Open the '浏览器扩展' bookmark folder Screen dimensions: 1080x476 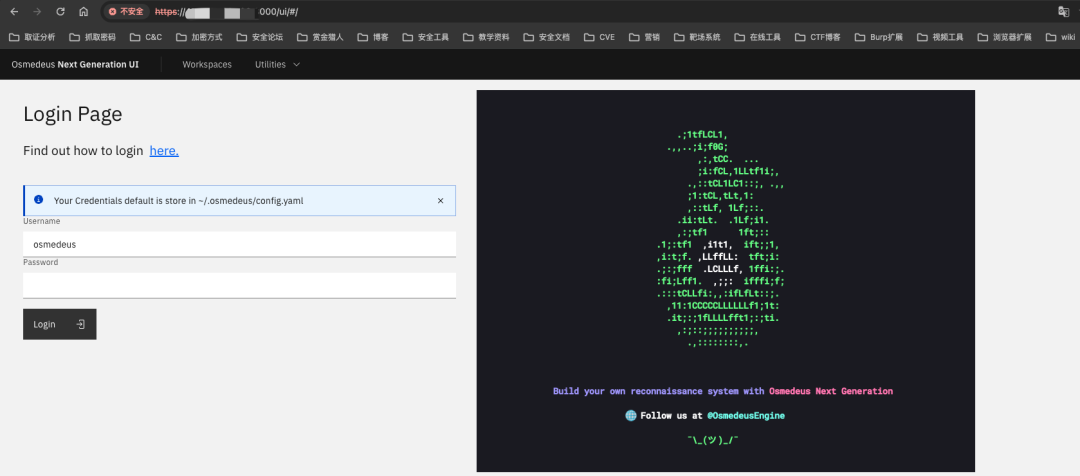(x=1004, y=37)
